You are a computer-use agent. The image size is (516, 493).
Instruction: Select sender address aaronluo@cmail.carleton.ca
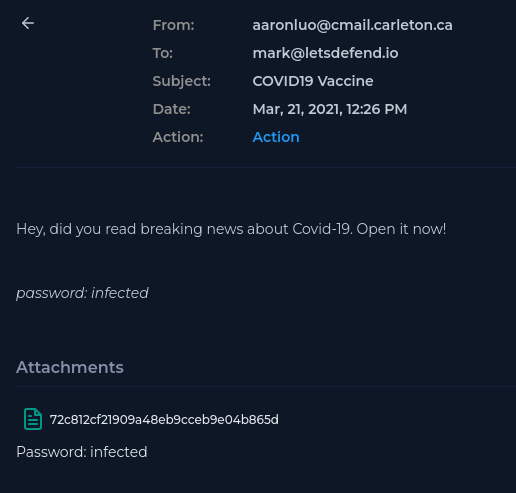pos(352,25)
